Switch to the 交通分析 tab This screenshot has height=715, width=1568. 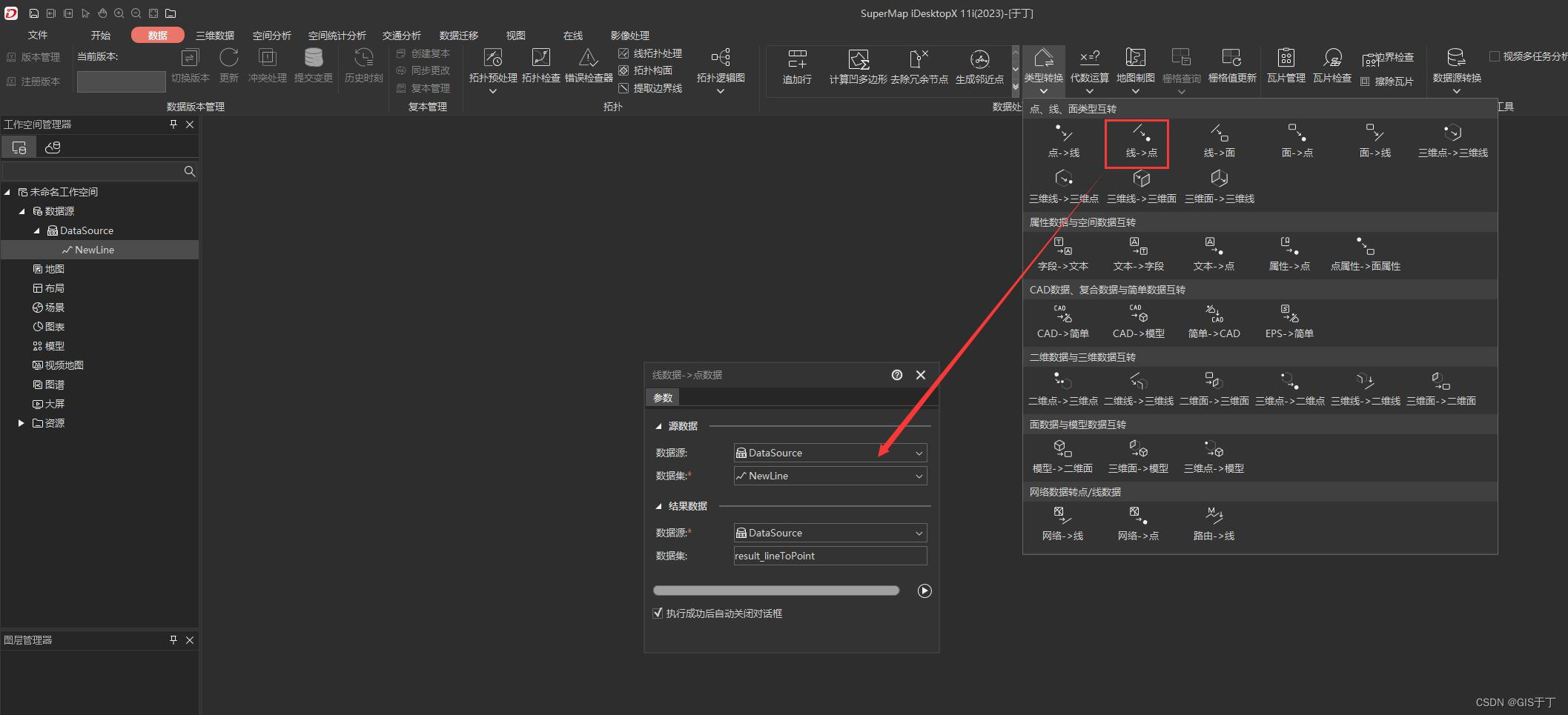(x=402, y=35)
